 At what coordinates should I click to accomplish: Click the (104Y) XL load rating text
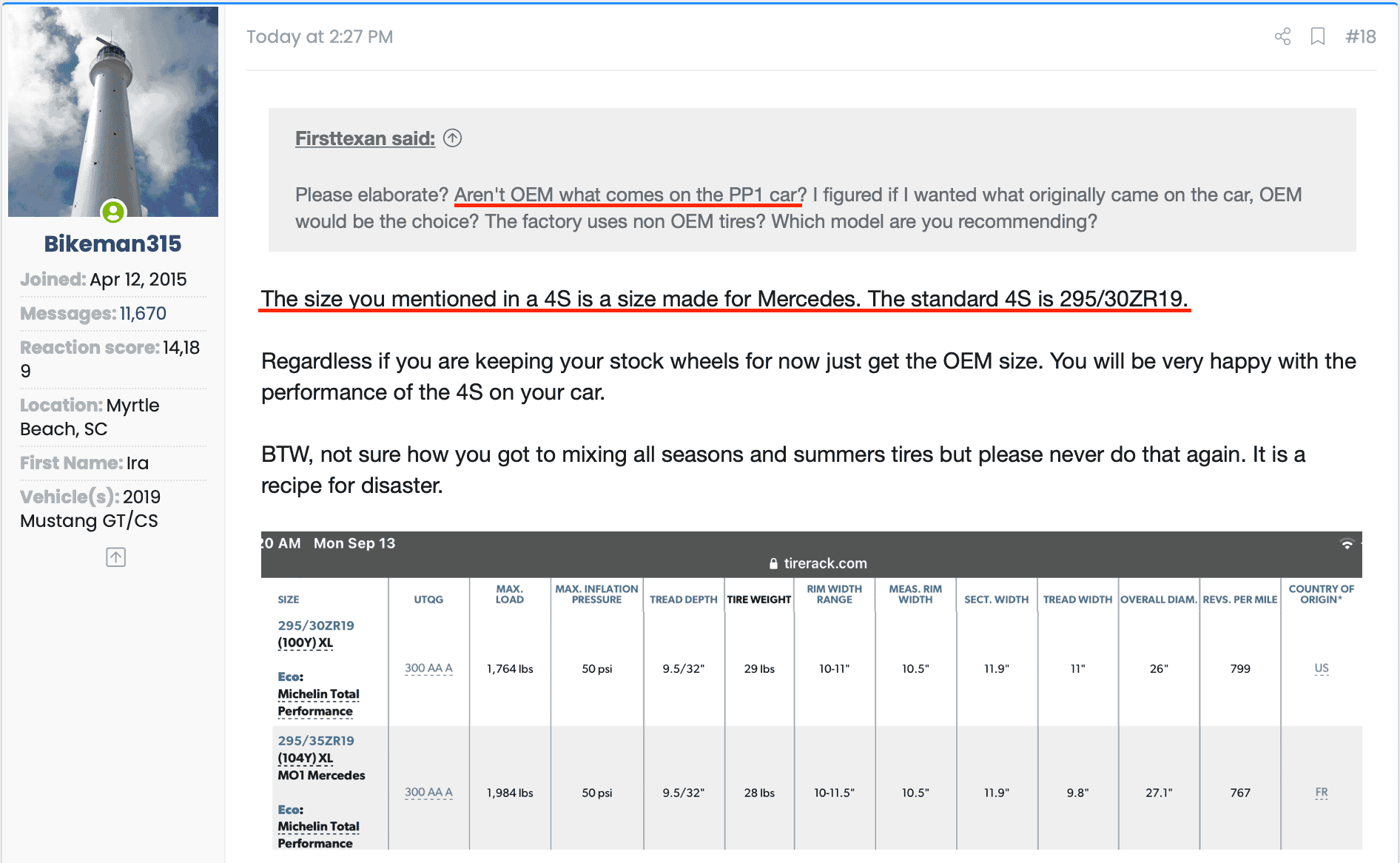305,758
